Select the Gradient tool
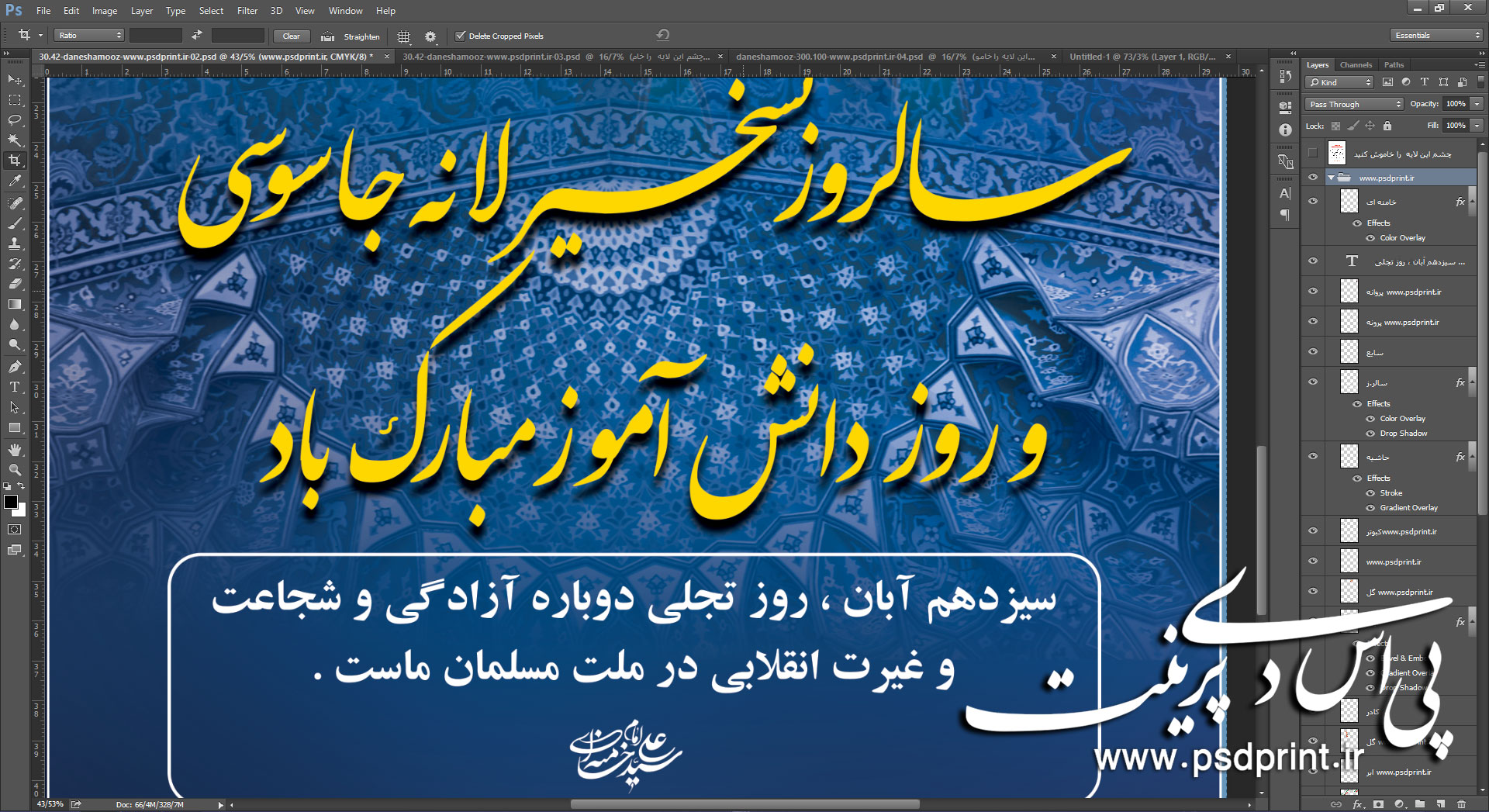The width and height of the screenshot is (1489, 812). [x=15, y=305]
